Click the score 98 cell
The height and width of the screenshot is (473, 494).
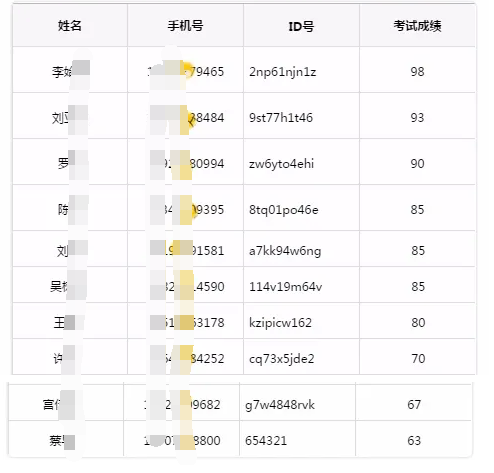[417, 72]
